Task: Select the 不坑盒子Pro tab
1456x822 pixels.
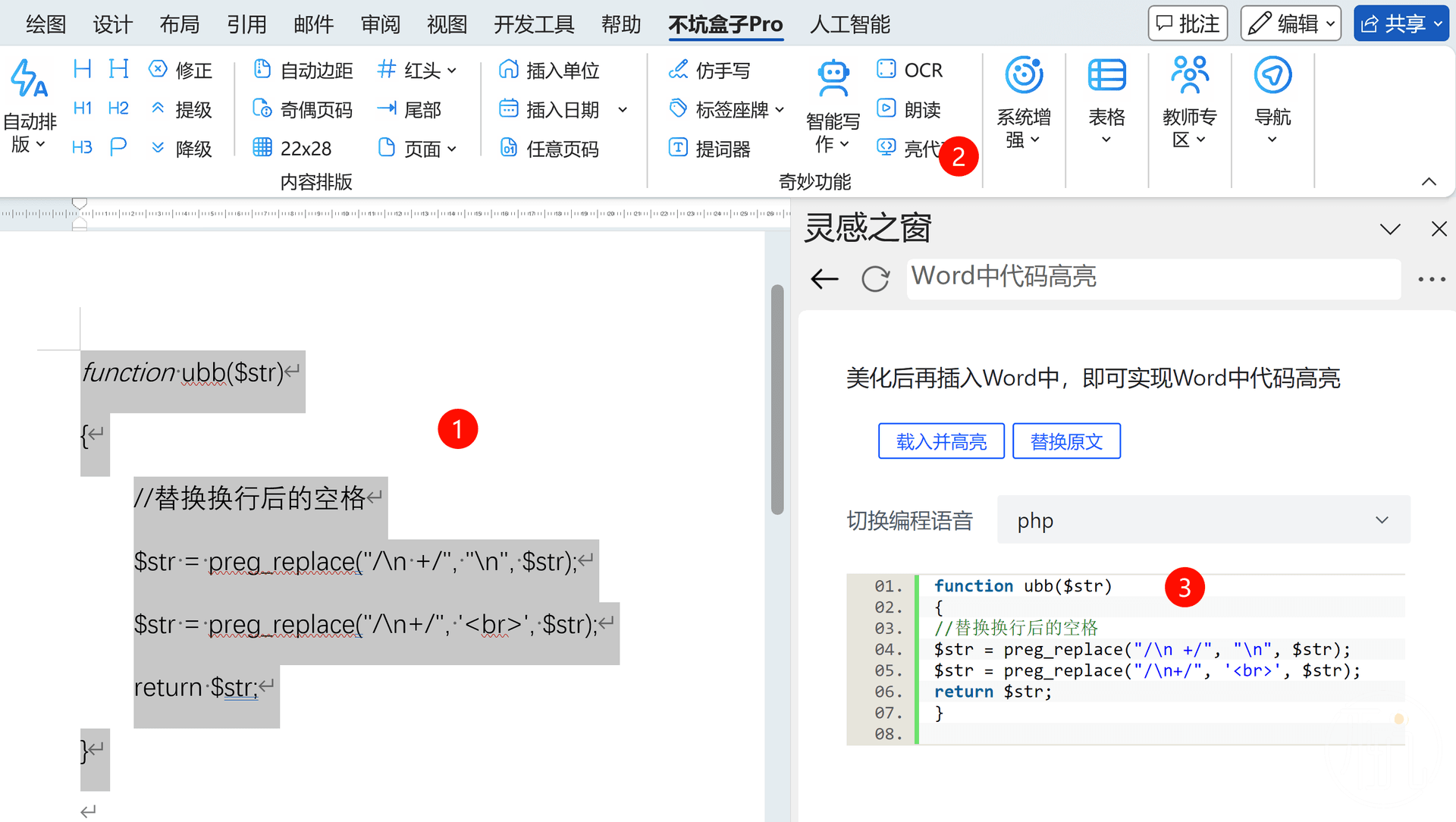Action: point(726,24)
